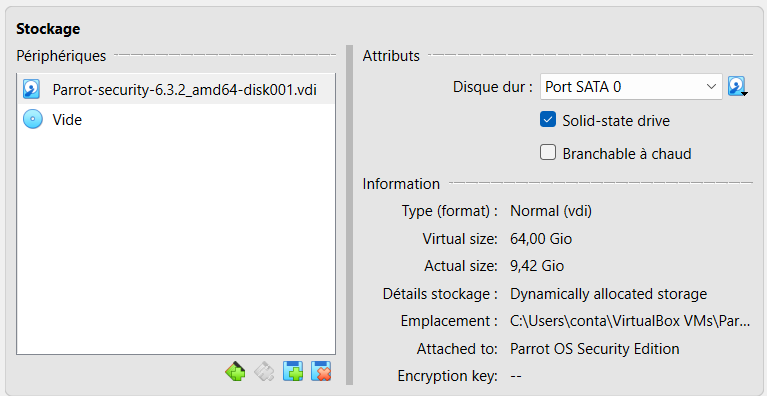The height and width of the screenshot is (396, 767).
Task: Click the Stockage section heading
Action: tap(48, 29)
